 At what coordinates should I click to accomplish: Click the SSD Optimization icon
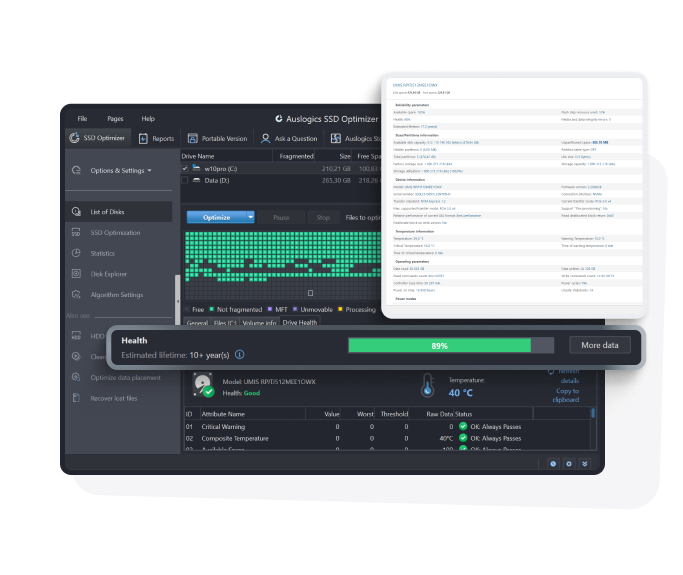(76, 232)
